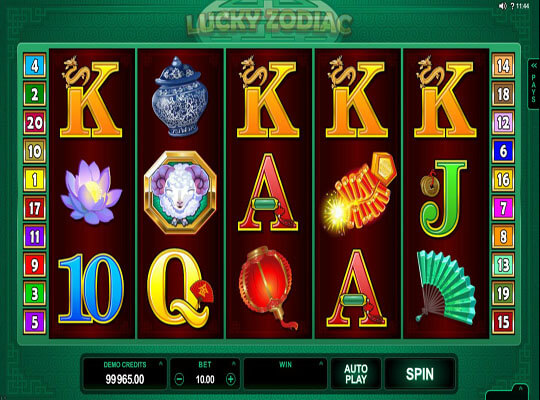Mute the game sound speaker icon
This screenshot has height=400, width=540.
pyautogui.click(x=502, y=6)
